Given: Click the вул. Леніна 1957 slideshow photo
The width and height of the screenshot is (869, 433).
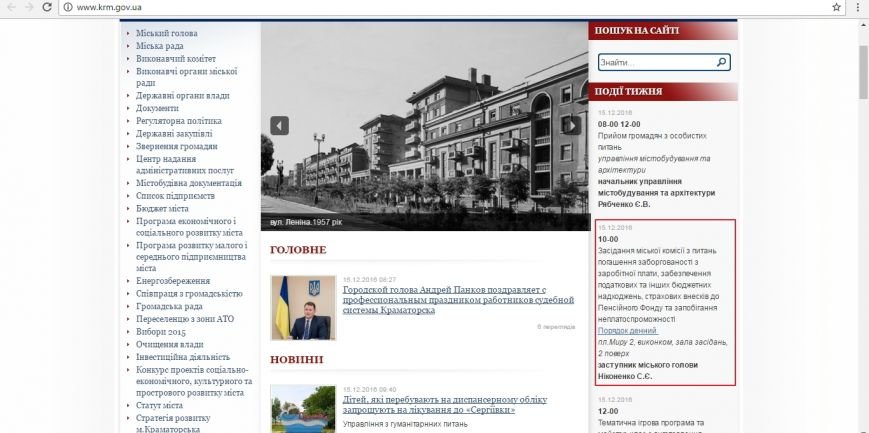Looking at the screenshot, I should click(425, 126).
